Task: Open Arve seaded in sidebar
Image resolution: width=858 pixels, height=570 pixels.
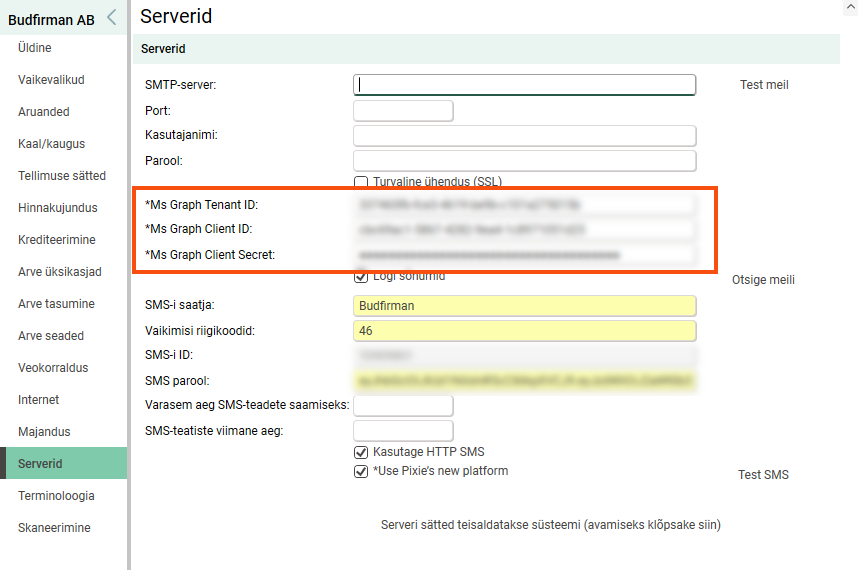Action: 51,336
